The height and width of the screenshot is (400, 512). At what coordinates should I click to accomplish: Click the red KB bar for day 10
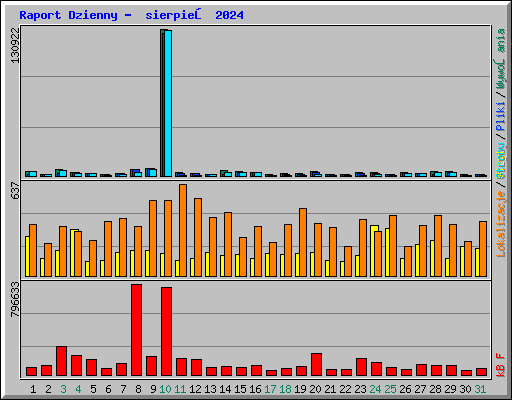click(166, 331)
